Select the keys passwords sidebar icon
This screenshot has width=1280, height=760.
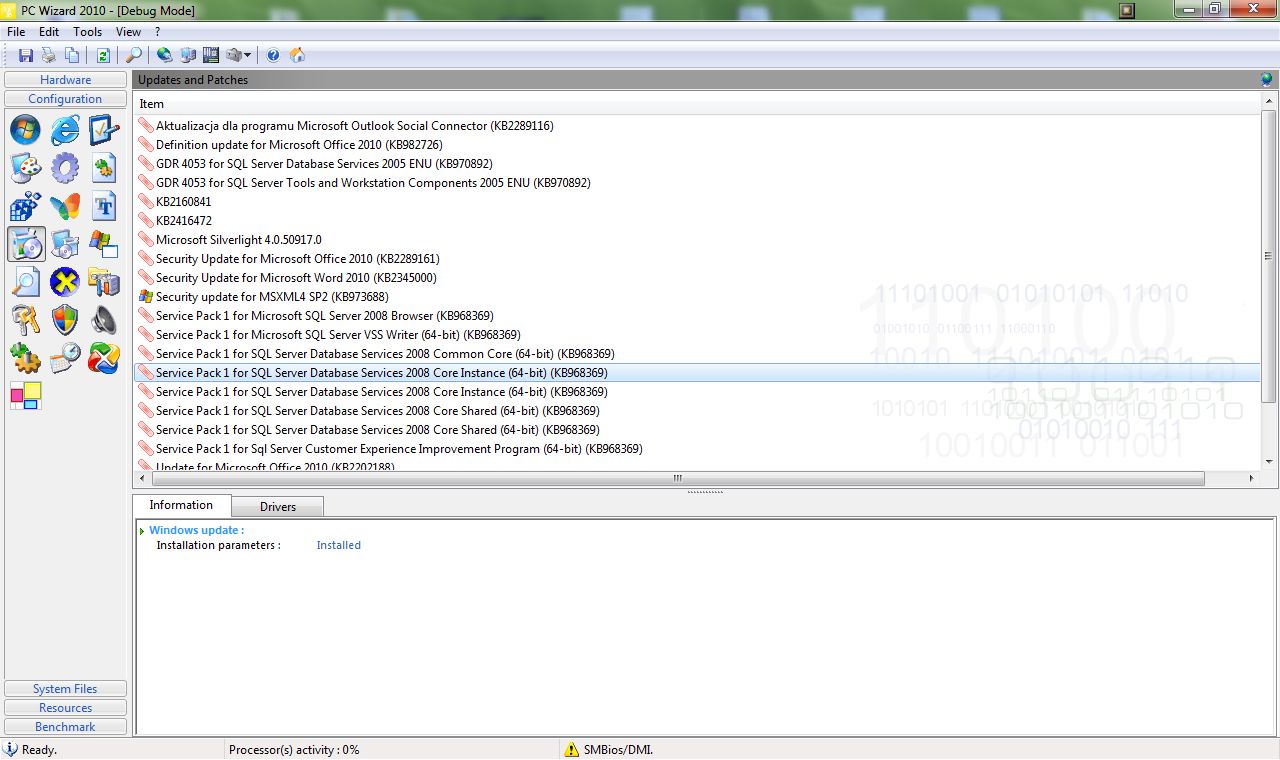coord(26,320)
